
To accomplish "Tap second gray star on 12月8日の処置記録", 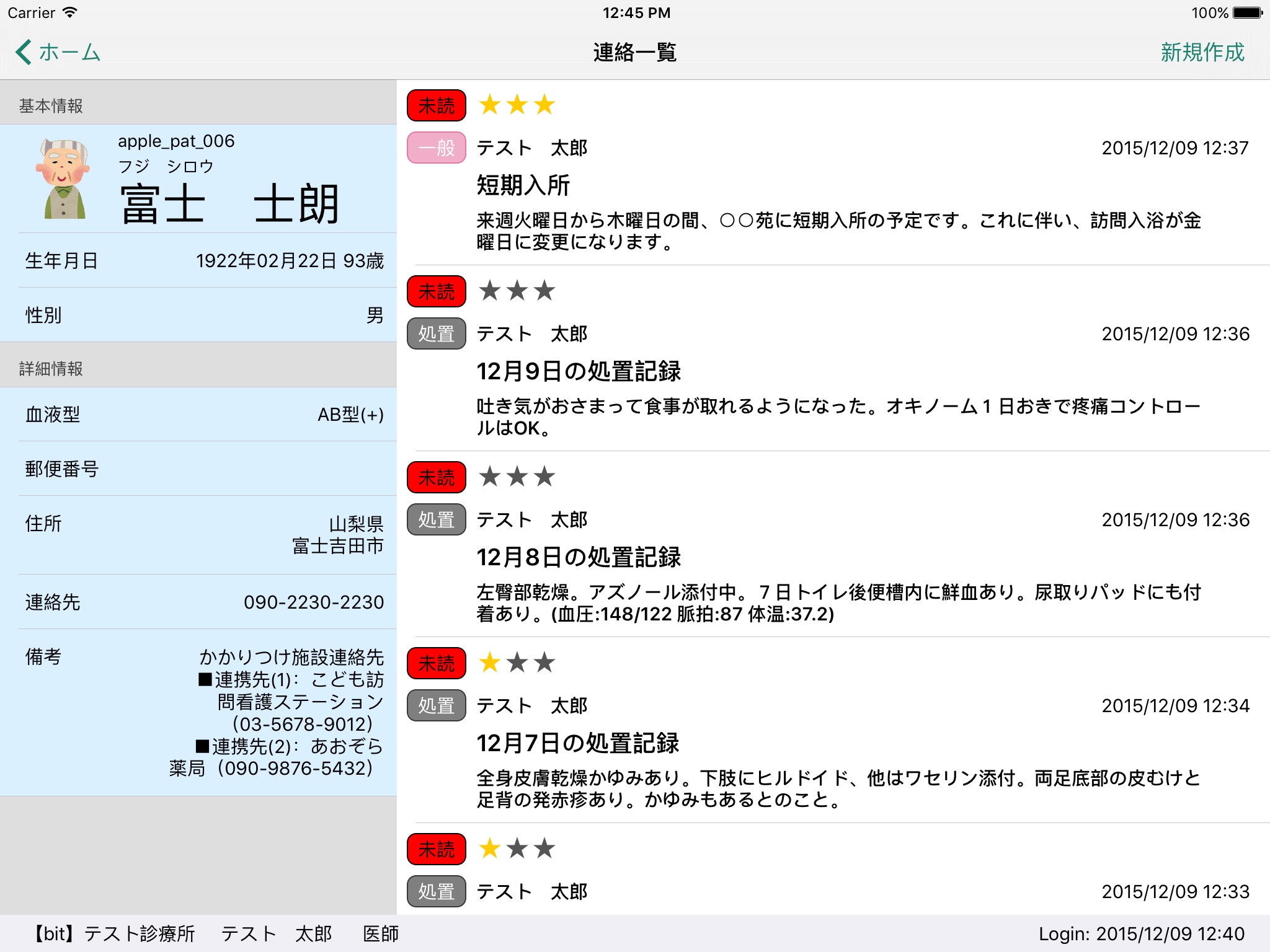I will (517, 477).
